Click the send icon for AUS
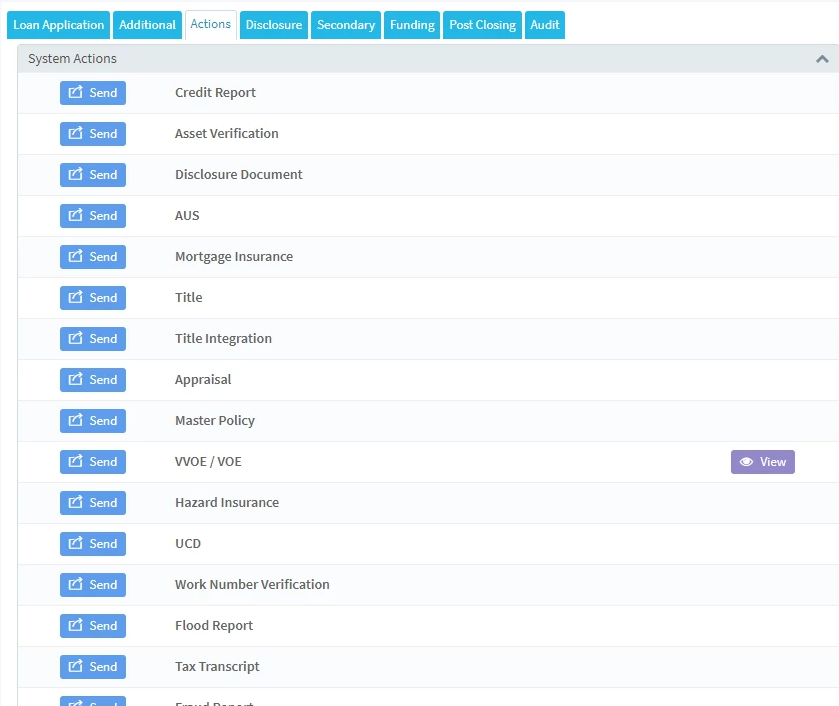Image resolution: width=839 pixels, height=706 pixels. coord(76,215)
